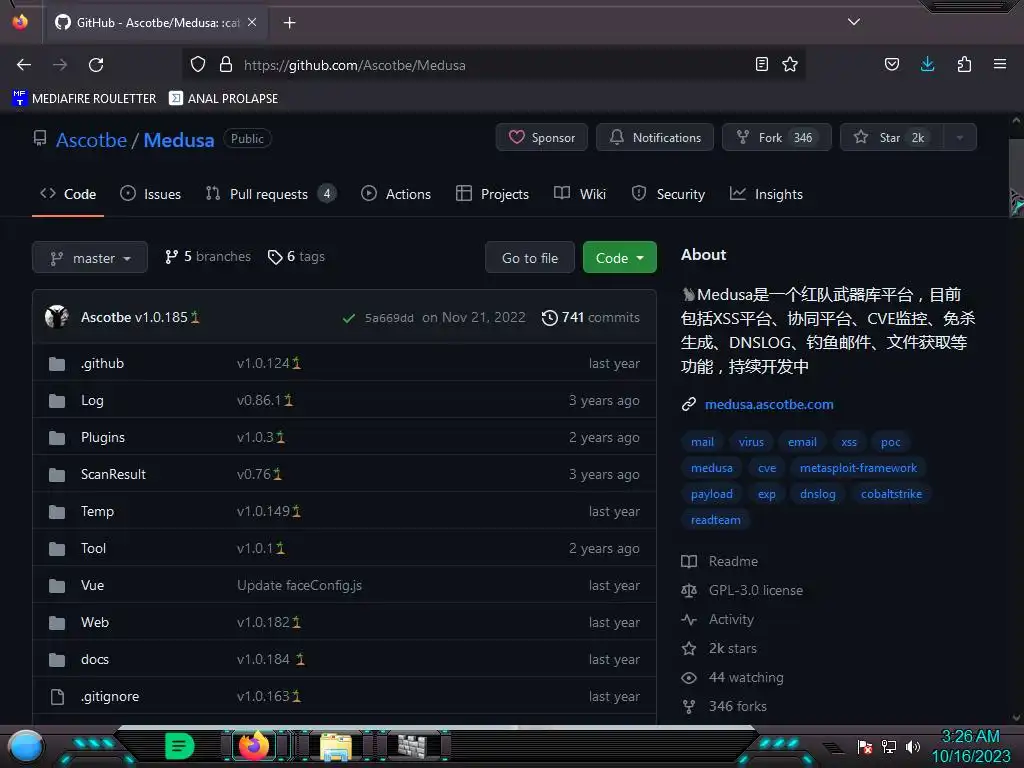Bookmark this page with the star icon
The image size is (1024, 768).
pyautogui.click(x=790, y=64)
